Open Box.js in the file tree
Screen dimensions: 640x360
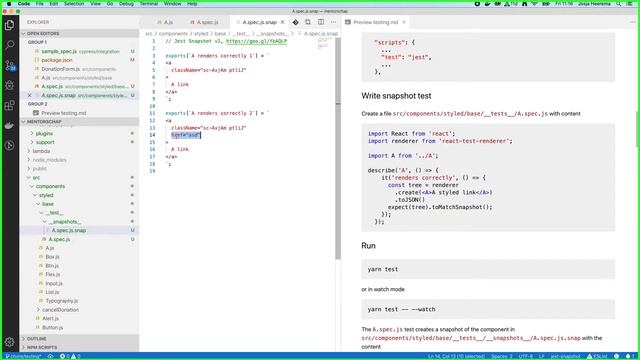tap(52, 257)
